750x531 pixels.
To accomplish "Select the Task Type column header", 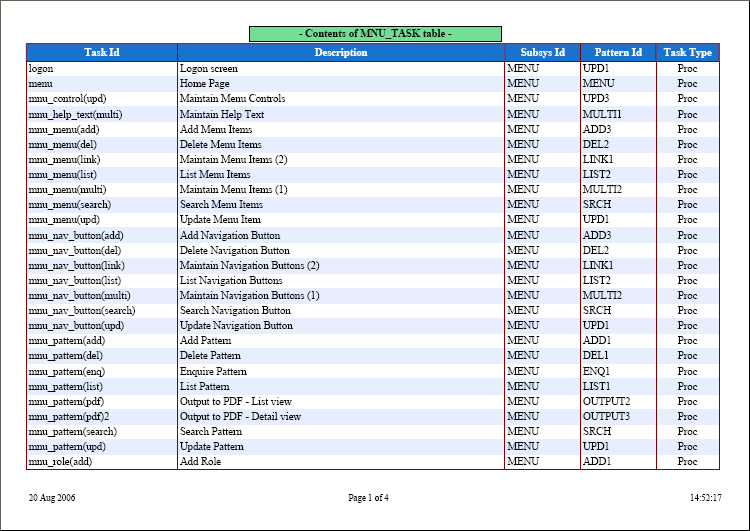I will point(687,52).
